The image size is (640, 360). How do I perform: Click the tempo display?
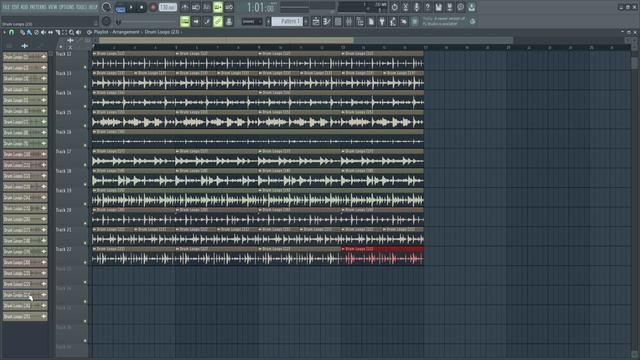tap(167, 7)
